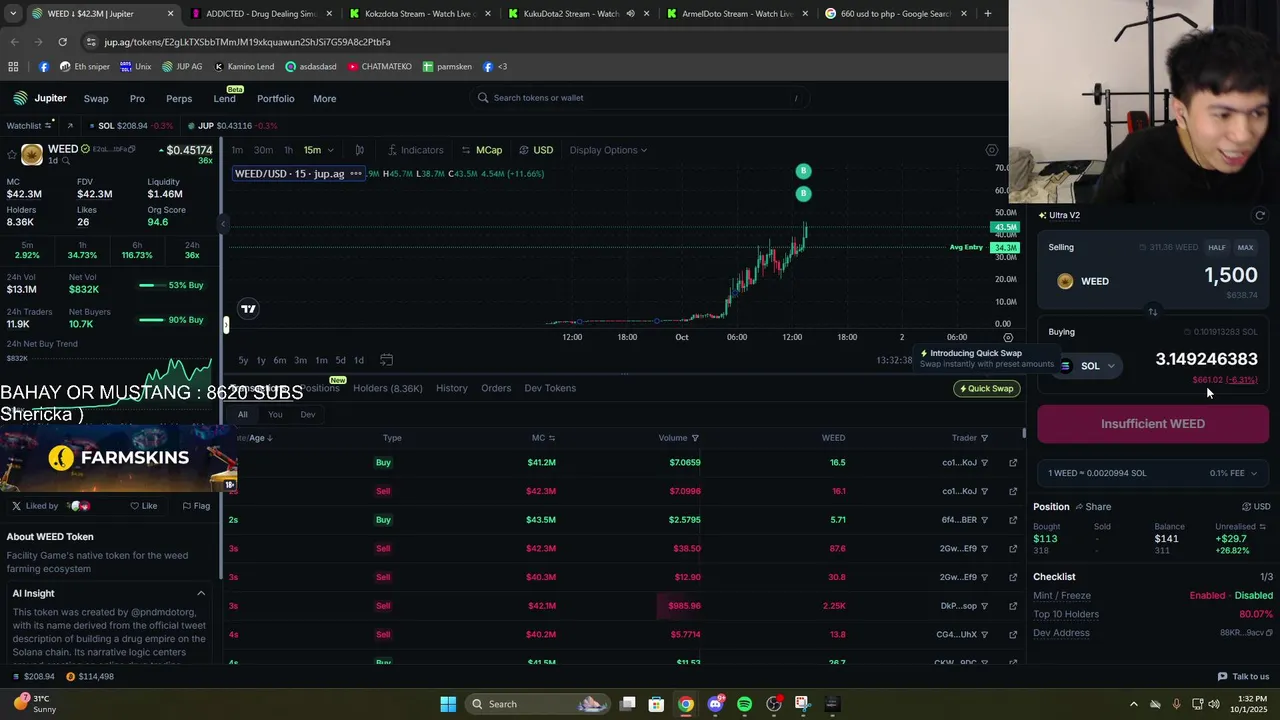
Task: Click the trades table vertical scrollbar
Action: point(1024,435)
